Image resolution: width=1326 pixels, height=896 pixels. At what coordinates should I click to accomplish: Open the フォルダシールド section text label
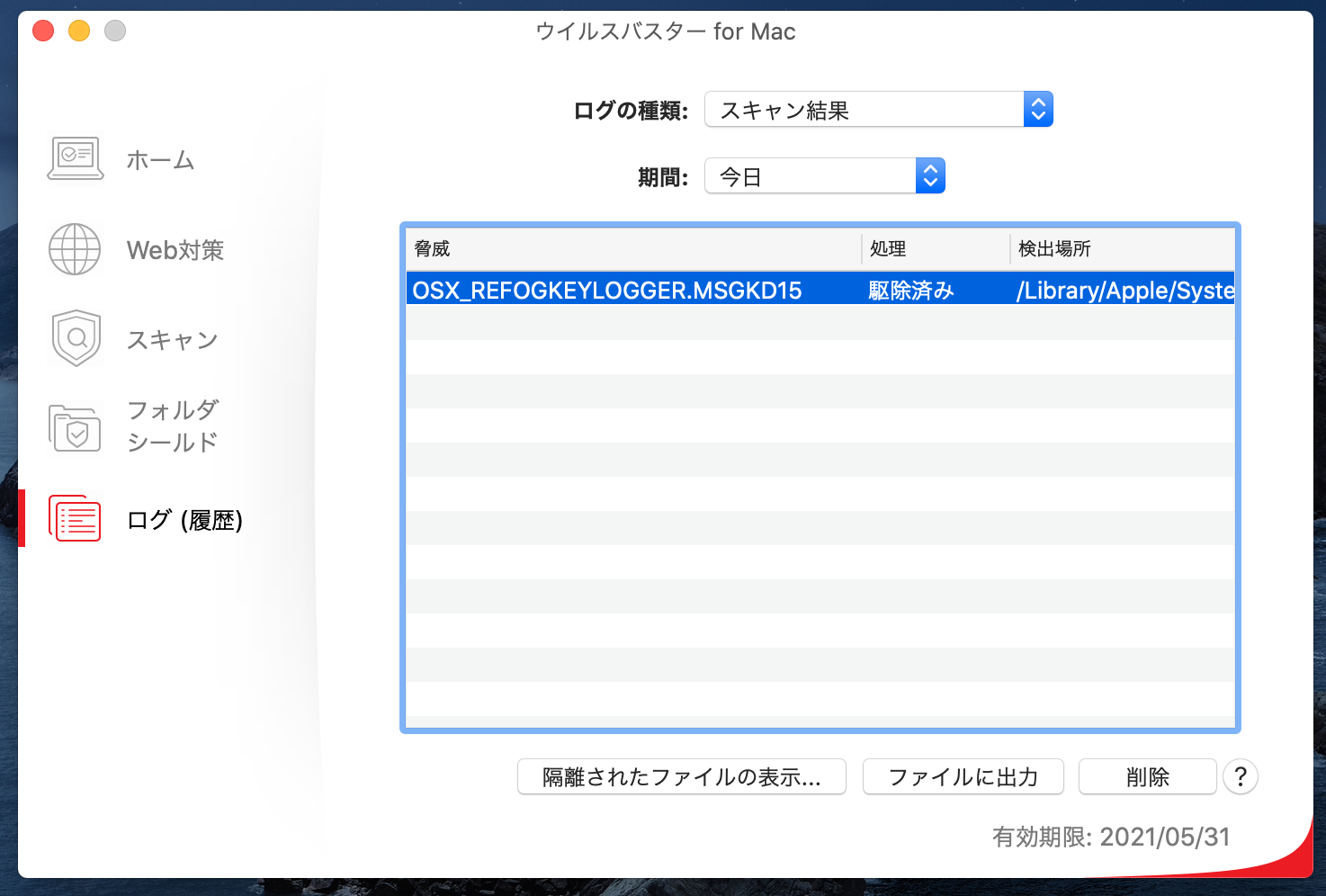point(173,426)
